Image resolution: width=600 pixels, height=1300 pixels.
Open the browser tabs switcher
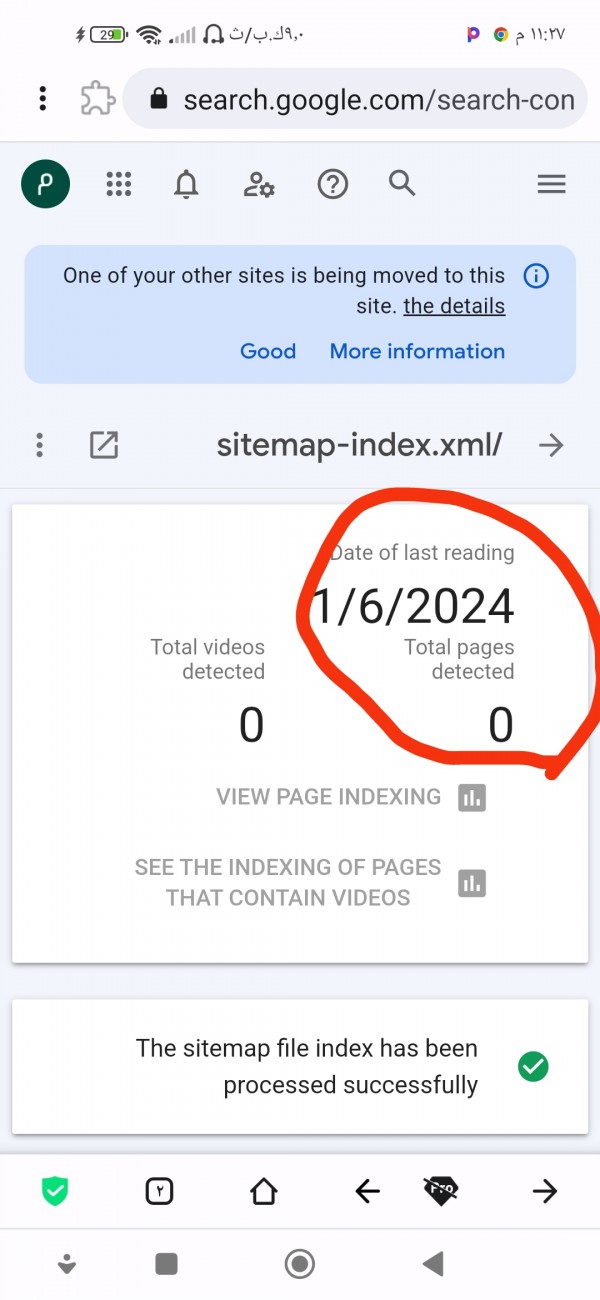(x=160, y=1191)
